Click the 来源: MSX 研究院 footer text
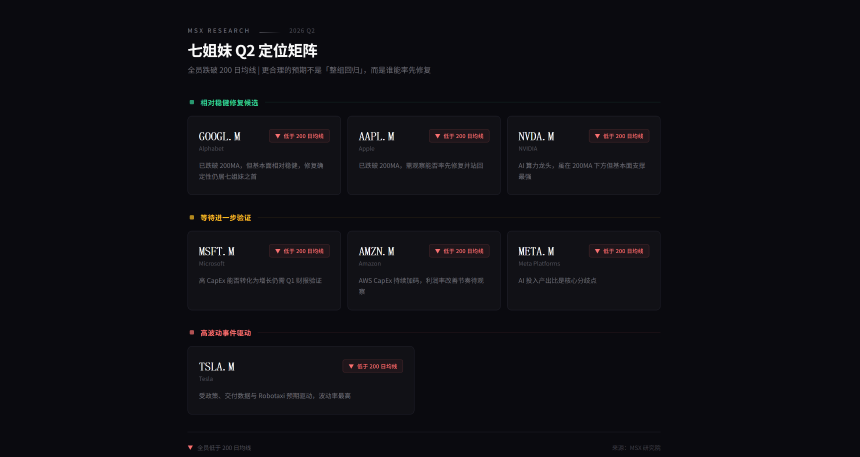 (637, 447)
